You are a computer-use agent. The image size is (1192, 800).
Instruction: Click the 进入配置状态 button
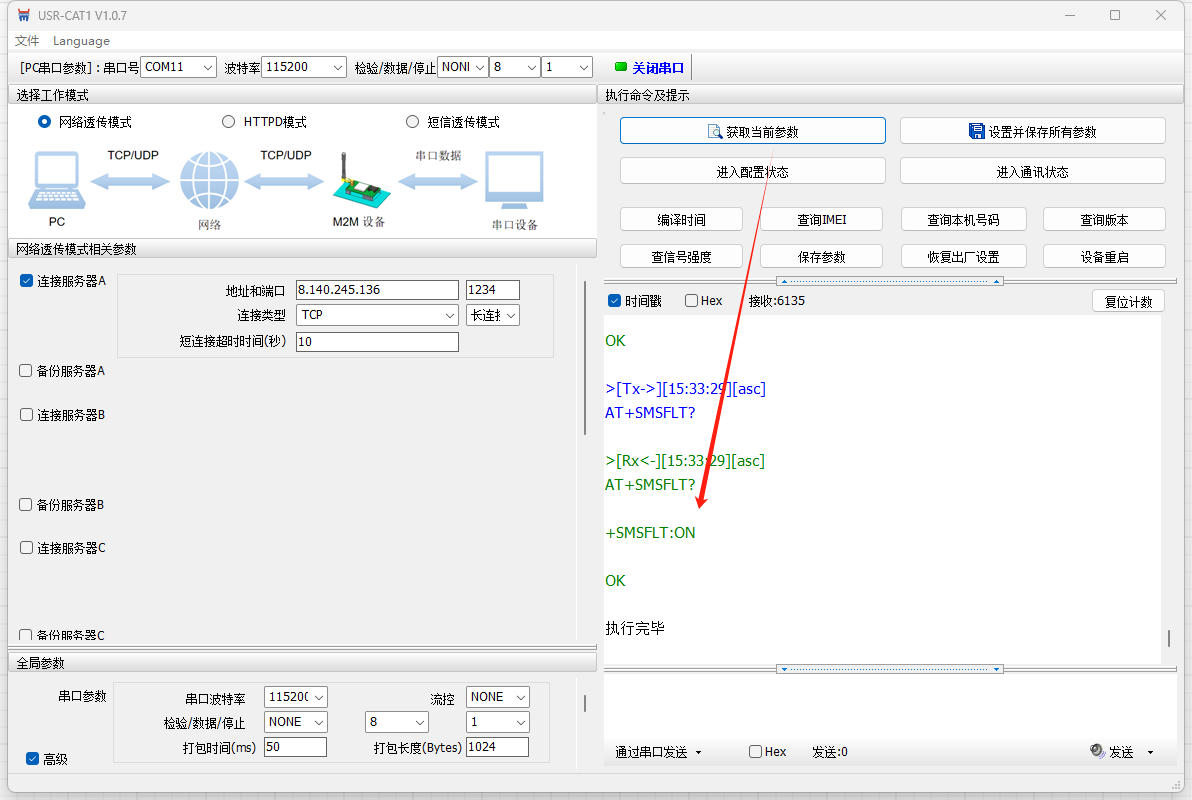(x=752, y=172)
